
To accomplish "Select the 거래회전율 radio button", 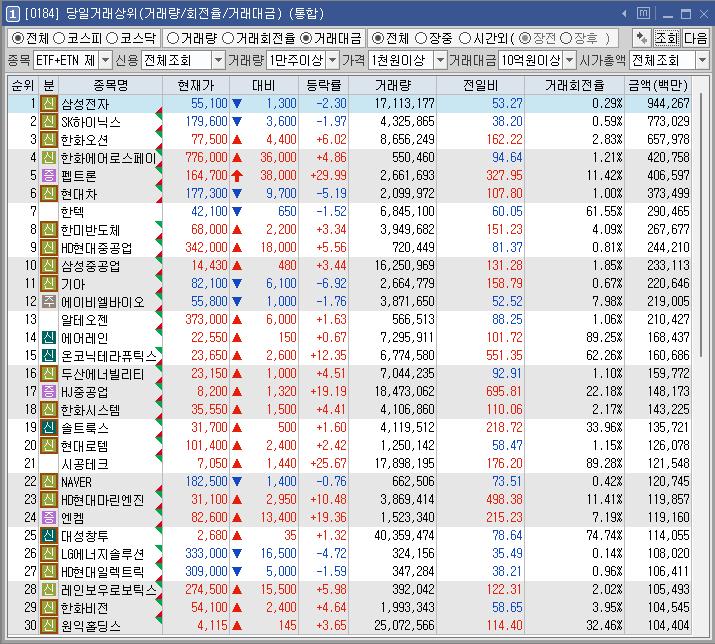I will (228, 38).
